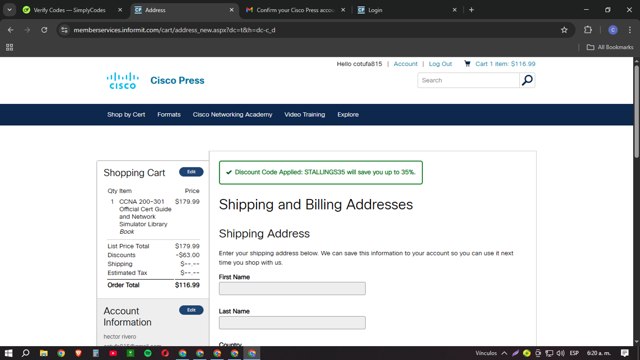
Task: Click the Discounts -$63.00 value
Action: [x=188, y=255]
